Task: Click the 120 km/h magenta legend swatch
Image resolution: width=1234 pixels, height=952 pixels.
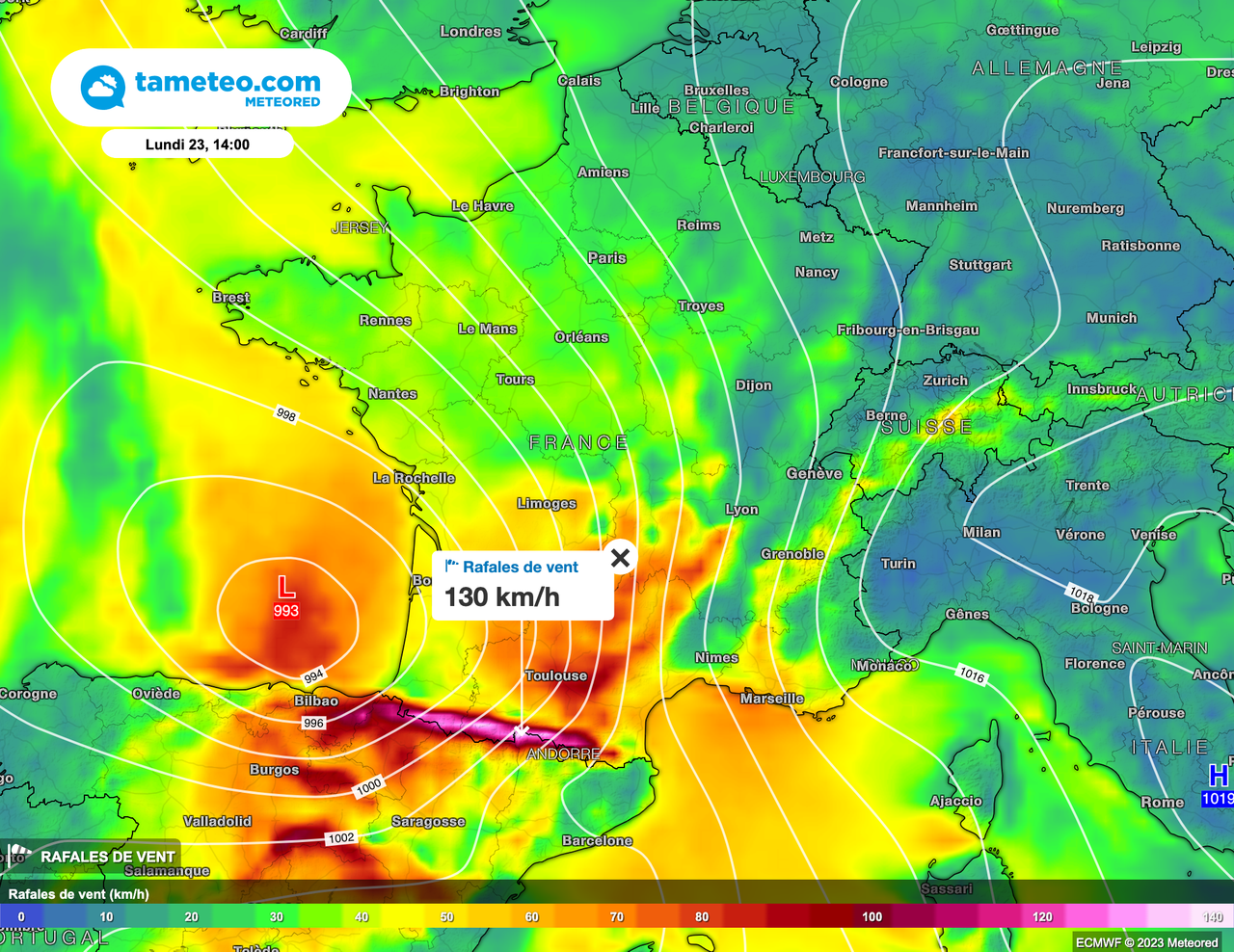Action: (1042, 916)
